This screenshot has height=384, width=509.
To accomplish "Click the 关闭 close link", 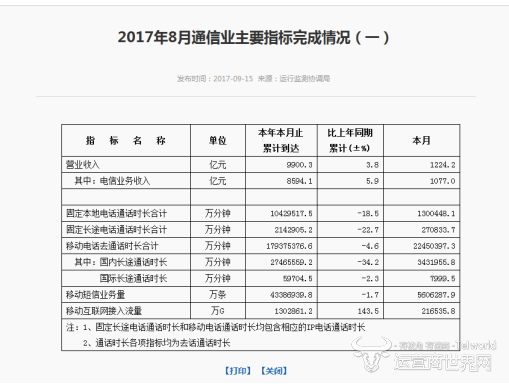I will tap(274, 371).
